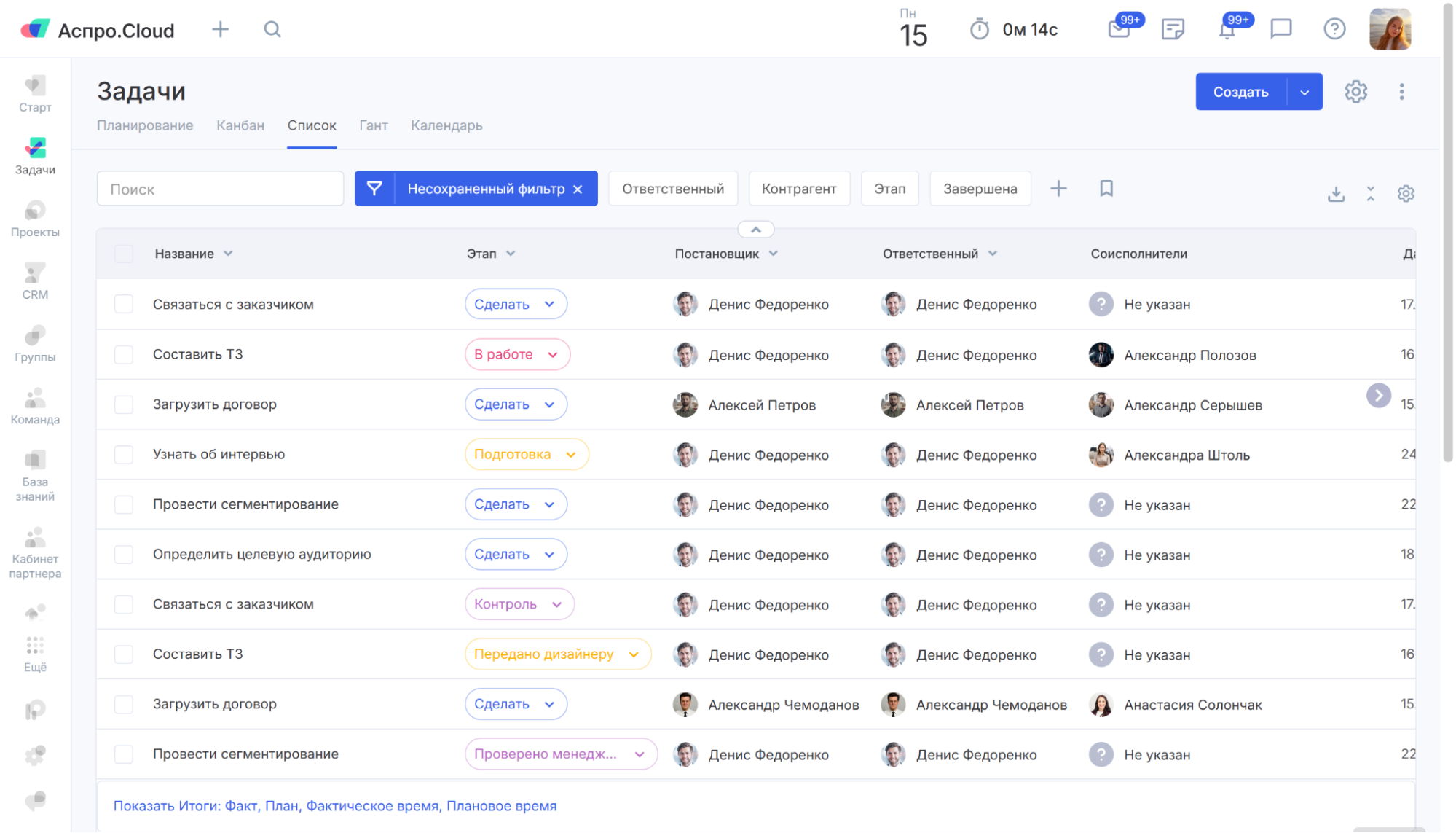Toggle the select-all checkbox in table header

(124, 254)
